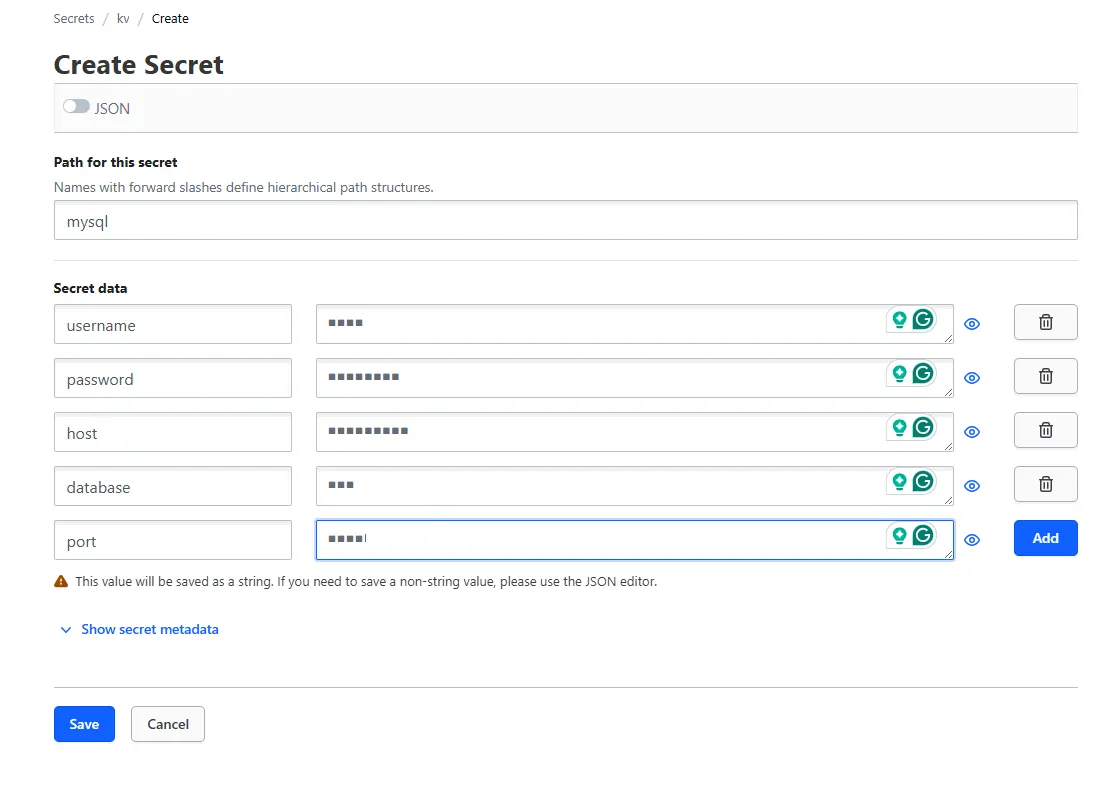Delete the username secret row
The height and width of the screenshot is (805, 1116).
coord(1045,322)
